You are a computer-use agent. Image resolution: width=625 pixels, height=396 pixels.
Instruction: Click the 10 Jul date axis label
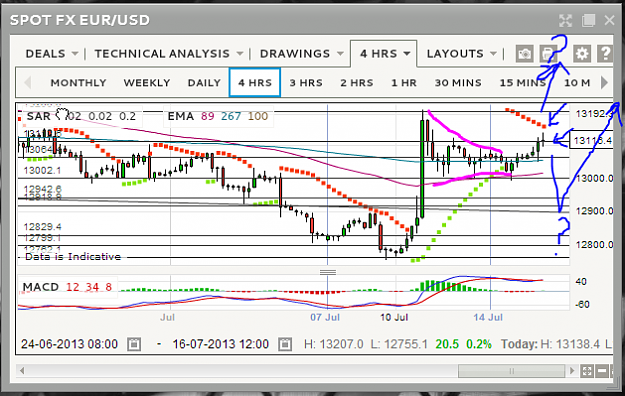pos(394,317)
